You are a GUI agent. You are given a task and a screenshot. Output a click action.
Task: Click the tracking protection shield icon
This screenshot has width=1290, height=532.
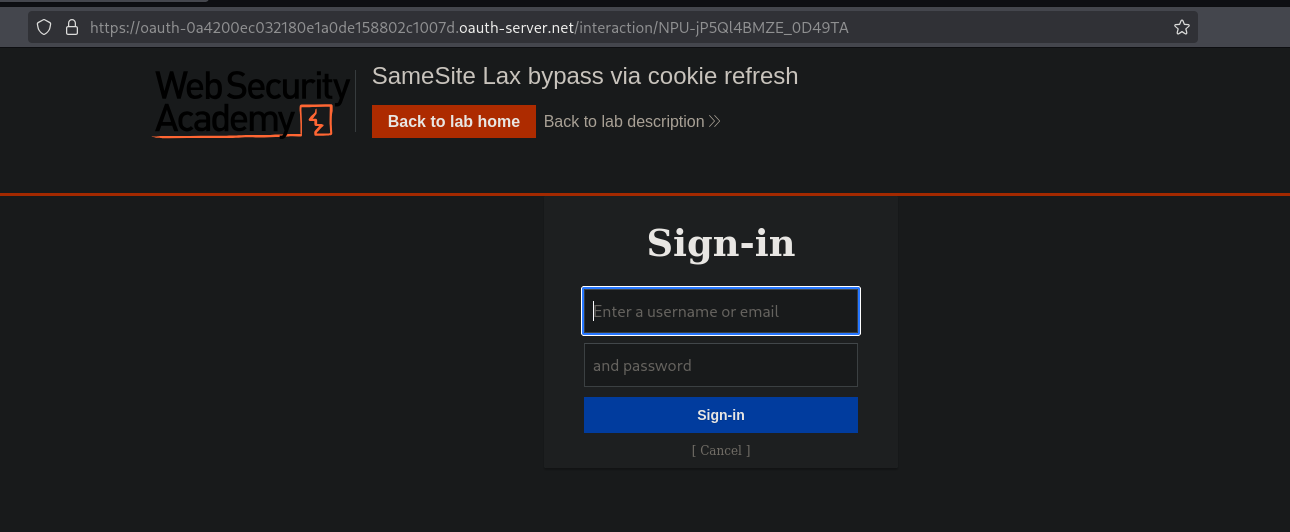44,28
